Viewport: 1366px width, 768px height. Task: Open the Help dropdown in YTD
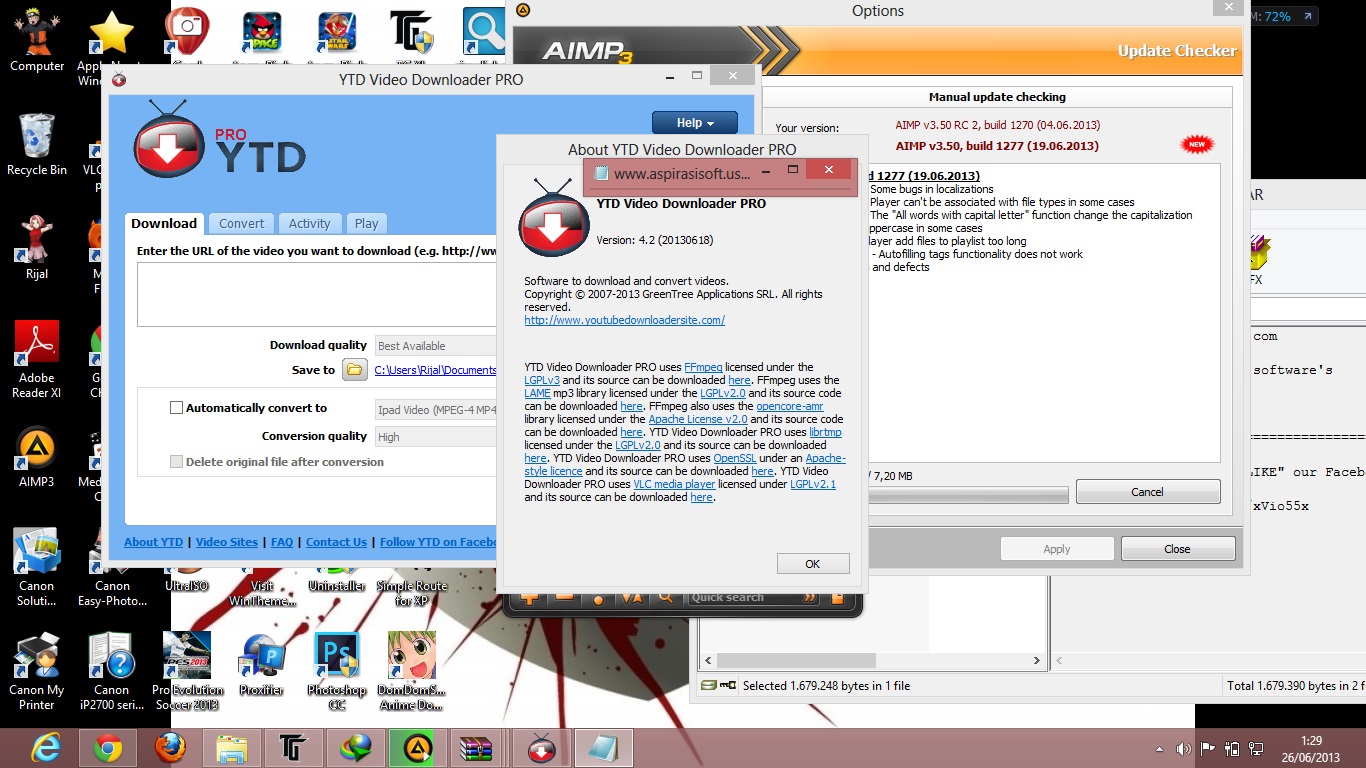695,123
